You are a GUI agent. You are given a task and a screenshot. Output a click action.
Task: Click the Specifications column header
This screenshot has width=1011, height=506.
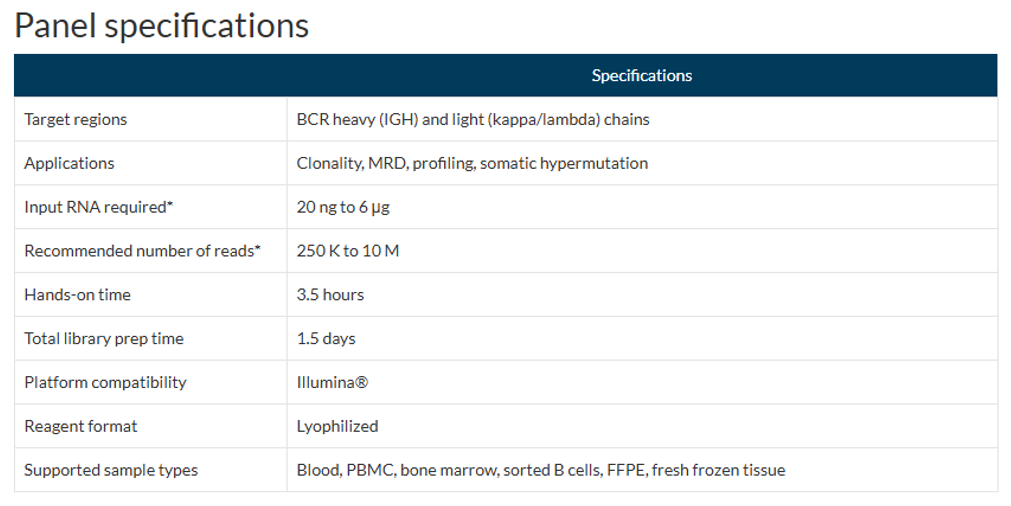pyautogui.click(x=641, y=75)
